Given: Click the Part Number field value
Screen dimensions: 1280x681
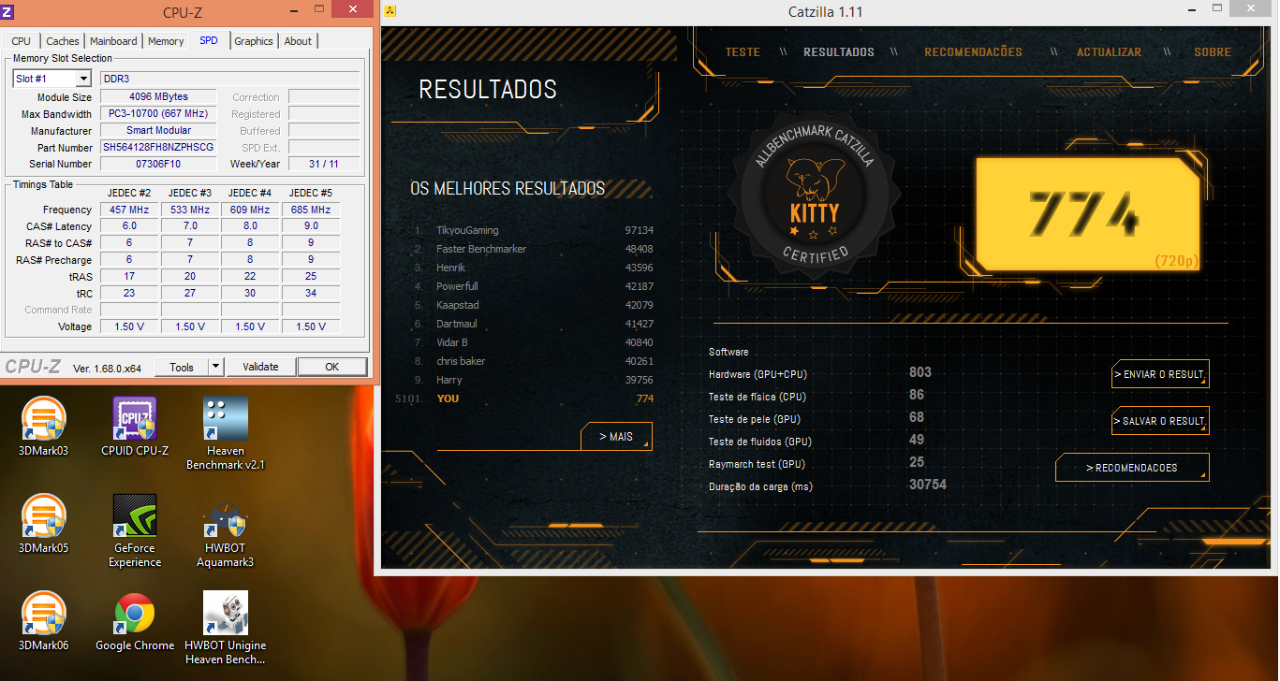Looking at the screenshot, I should (159, 147).
